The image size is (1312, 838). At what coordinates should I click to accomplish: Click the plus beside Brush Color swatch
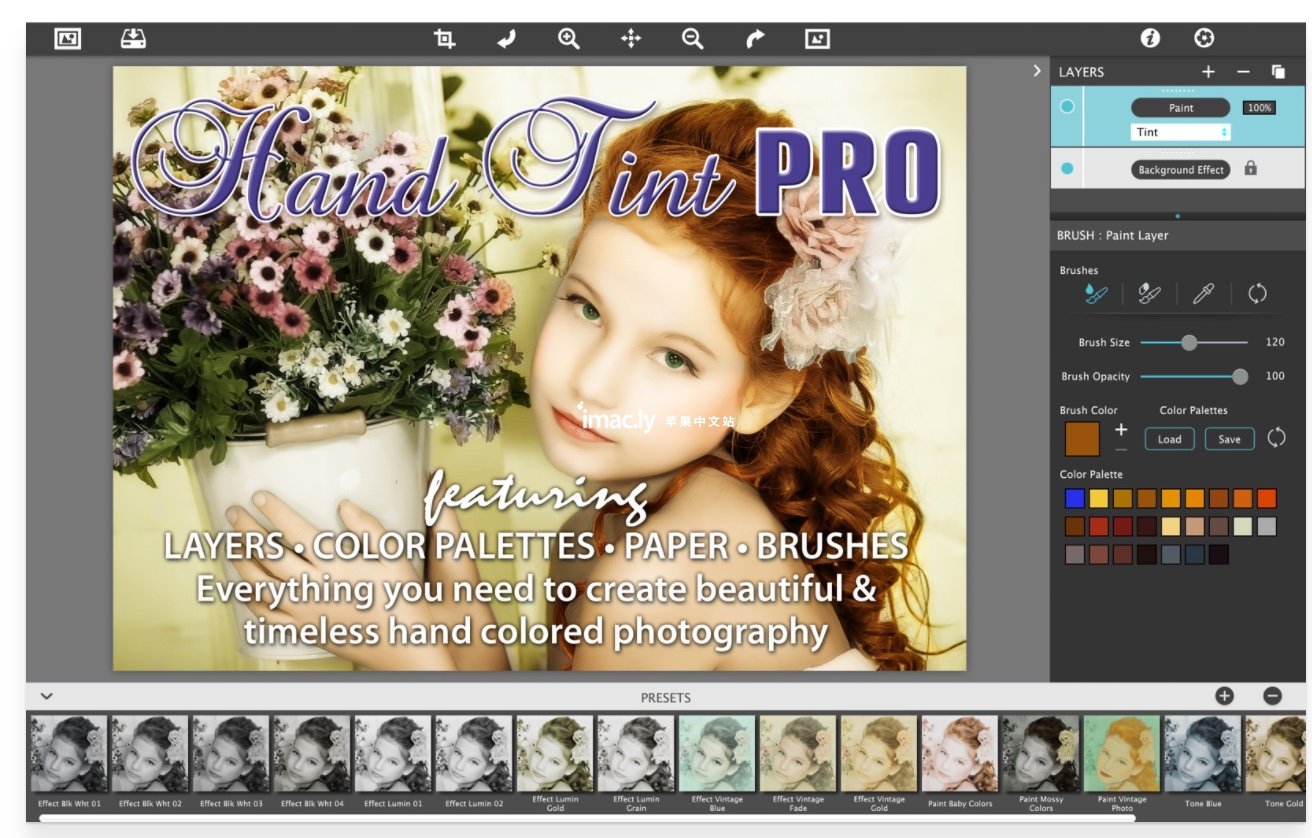click(x=1121, y=429)
